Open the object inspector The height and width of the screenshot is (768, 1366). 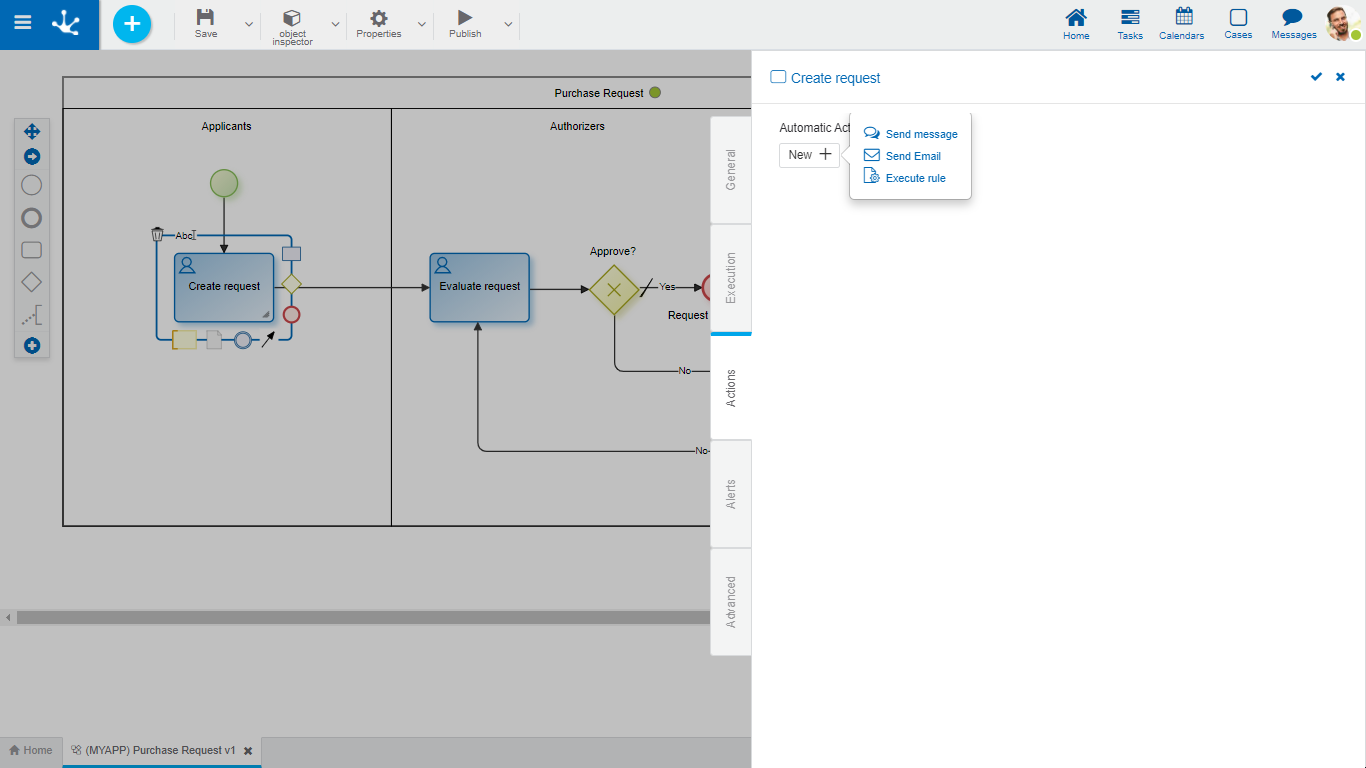(292, 28)
